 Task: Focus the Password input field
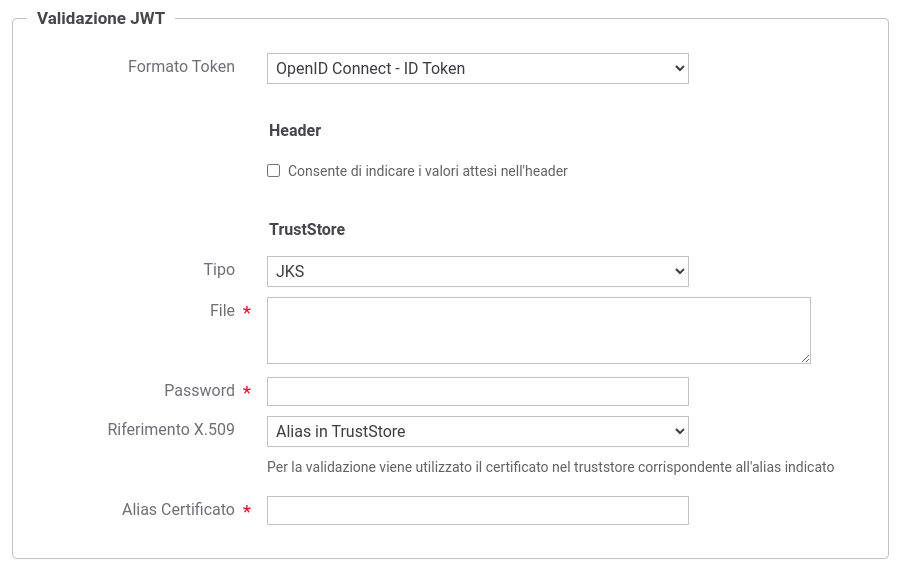(x=478, y=392)
